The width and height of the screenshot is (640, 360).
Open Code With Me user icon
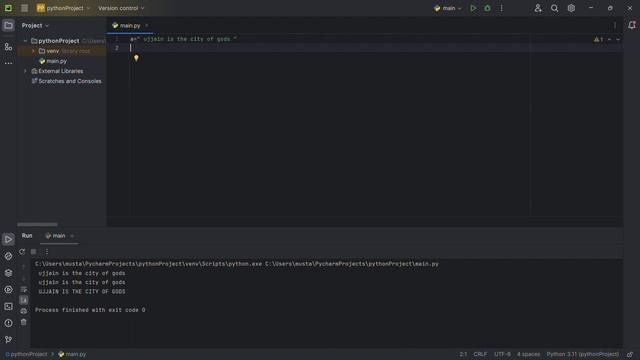pyautogui.click(x=538, y=8)
